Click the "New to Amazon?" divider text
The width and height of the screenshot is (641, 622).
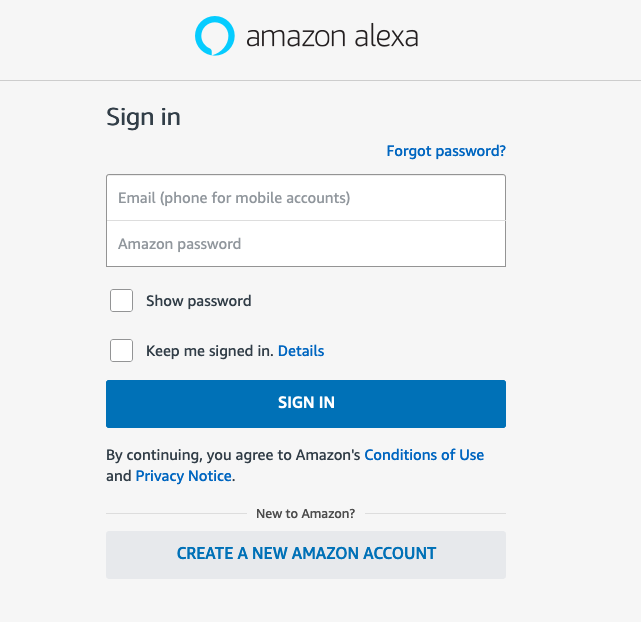305,514
